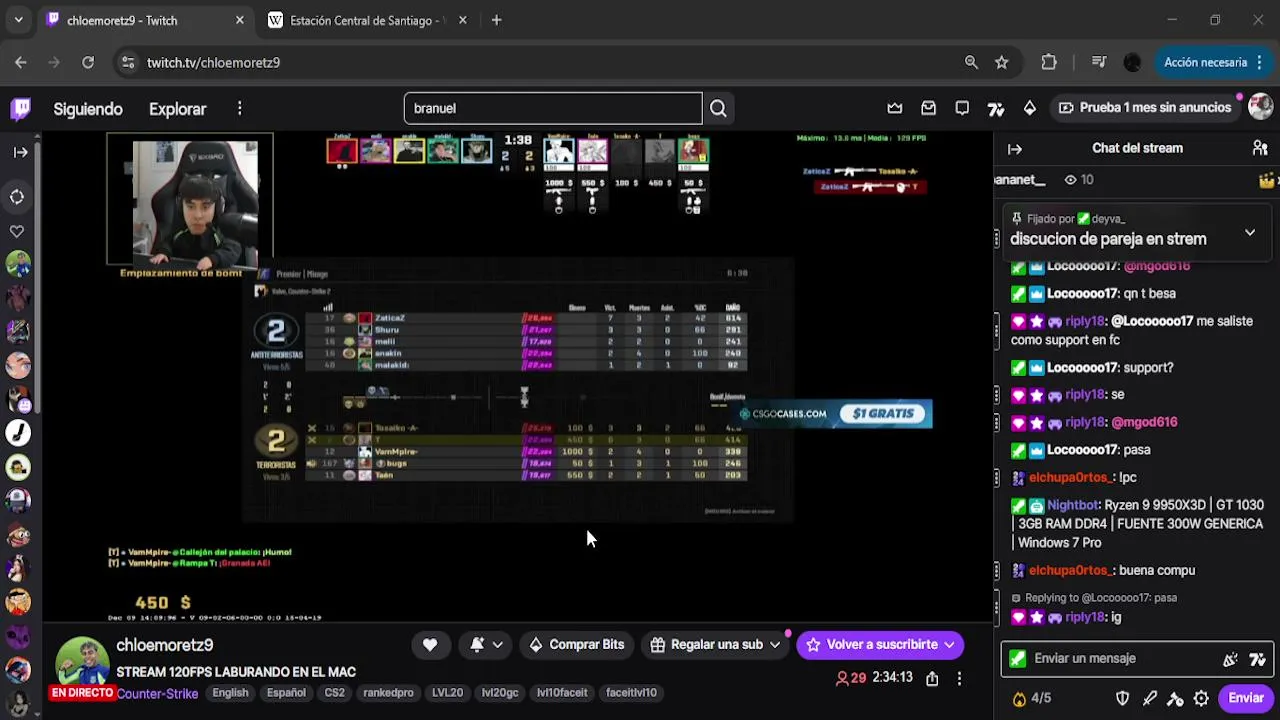Open the chat community users icon
The height and width of the screenshot is (720, 1280).
[1260, 148]
